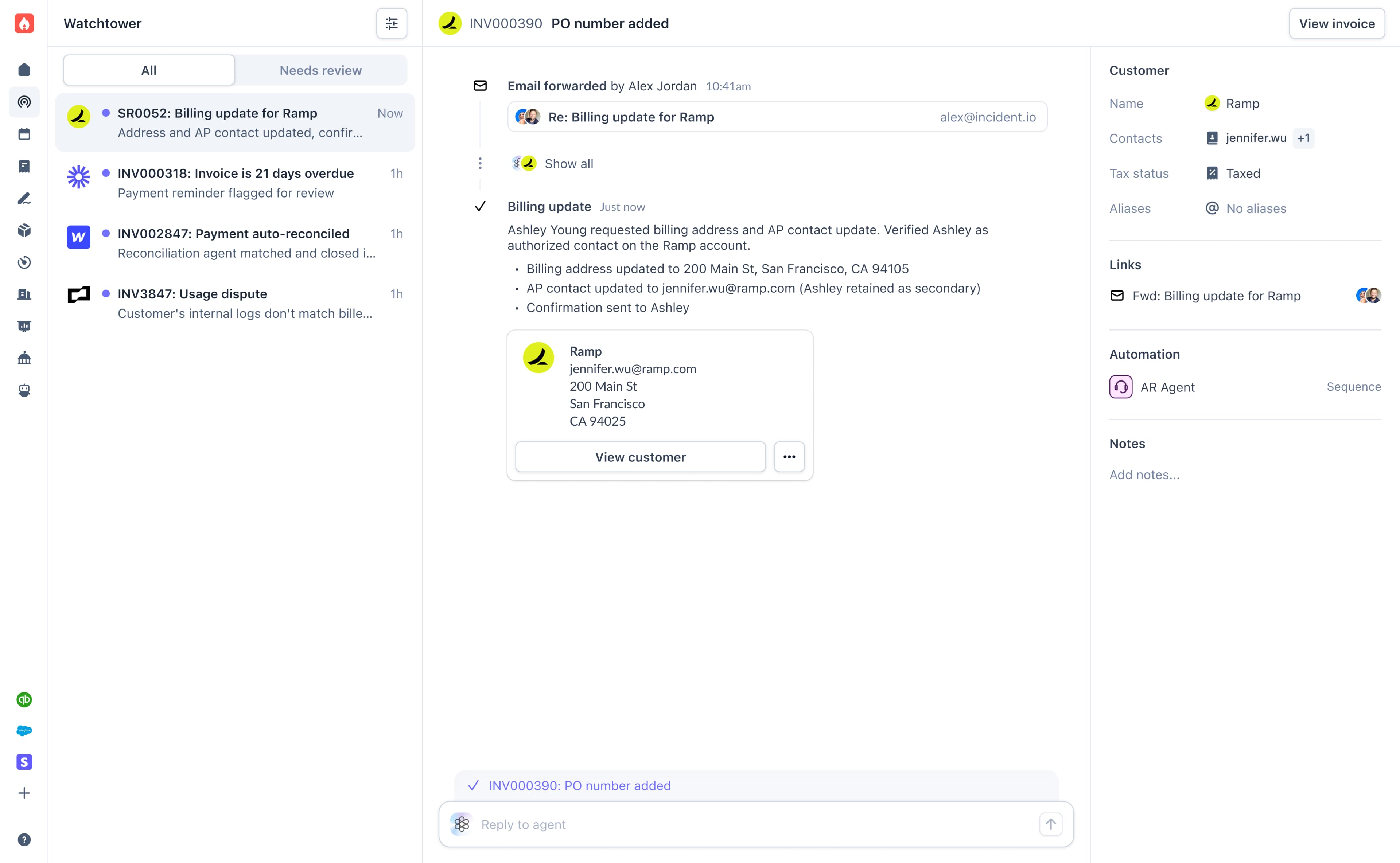Click the home icon in the sidebar

coord(24,70)
